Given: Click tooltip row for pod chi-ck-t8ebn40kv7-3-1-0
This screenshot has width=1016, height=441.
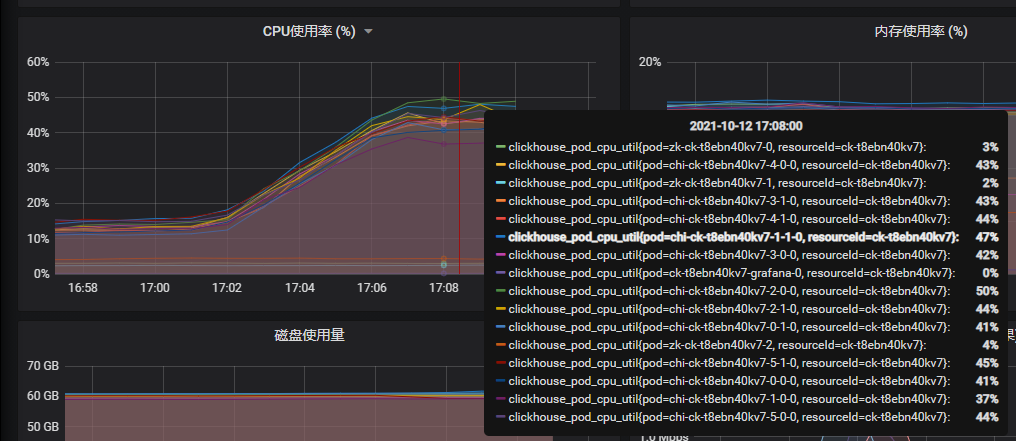Looking at the screenshot, I should tap(746, 201).
